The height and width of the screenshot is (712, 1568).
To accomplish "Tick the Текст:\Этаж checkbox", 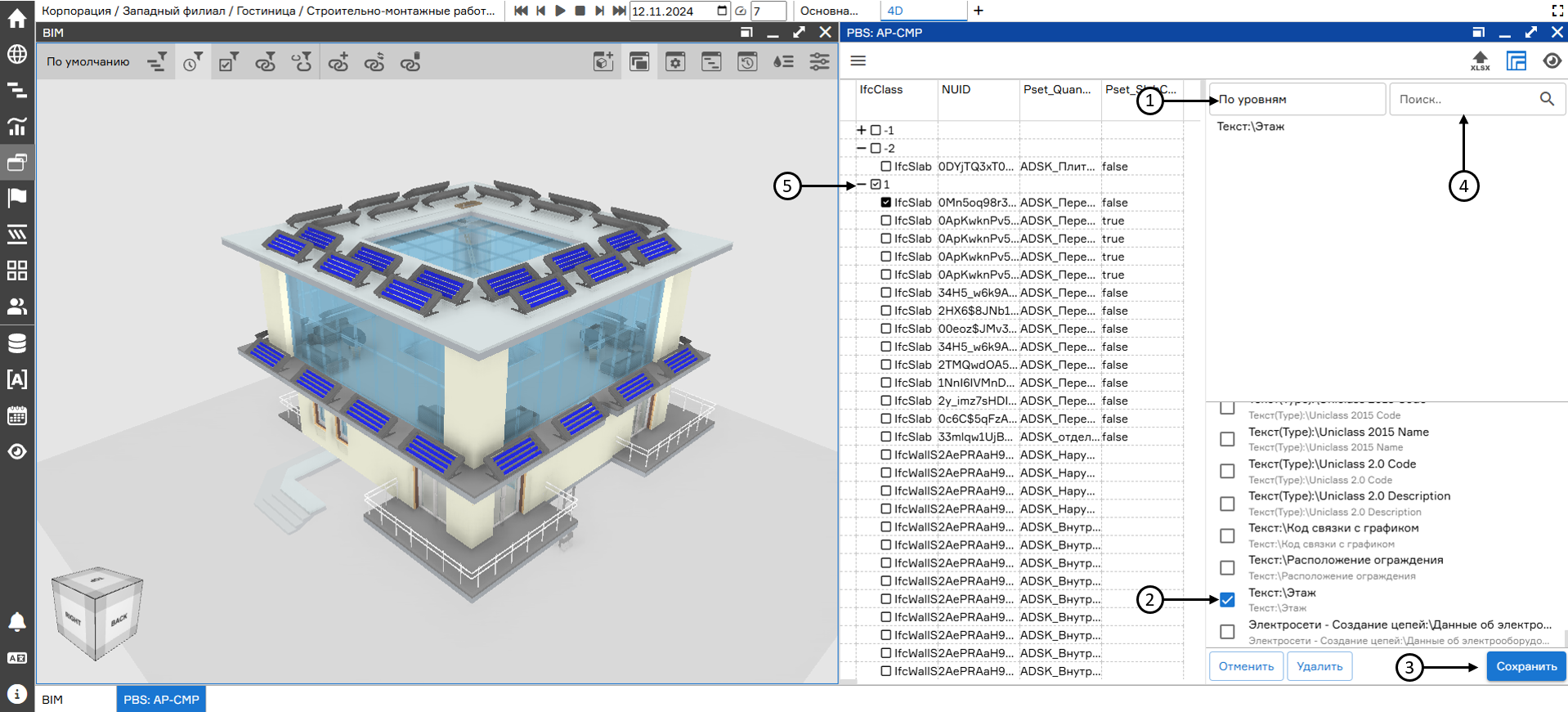I will point(1227,600).
